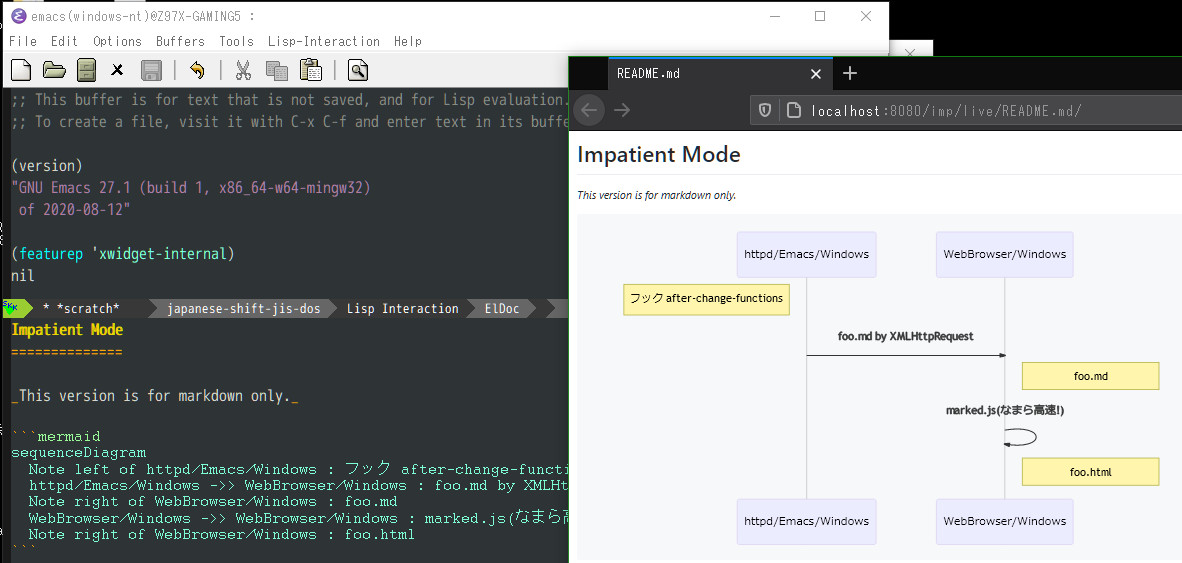The image size is (1182, 563).
Task: Click the nil result line in the scratch buffer
Action: (23, 276)
